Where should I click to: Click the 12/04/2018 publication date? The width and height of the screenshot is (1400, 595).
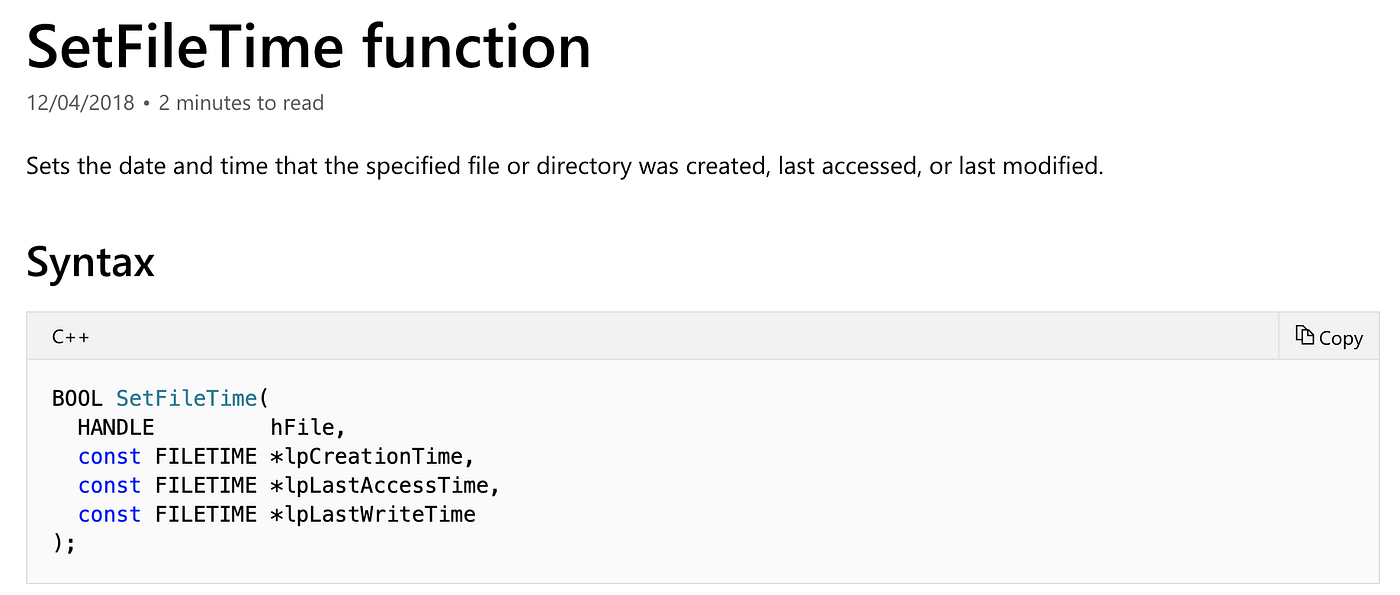click(80, 103)
